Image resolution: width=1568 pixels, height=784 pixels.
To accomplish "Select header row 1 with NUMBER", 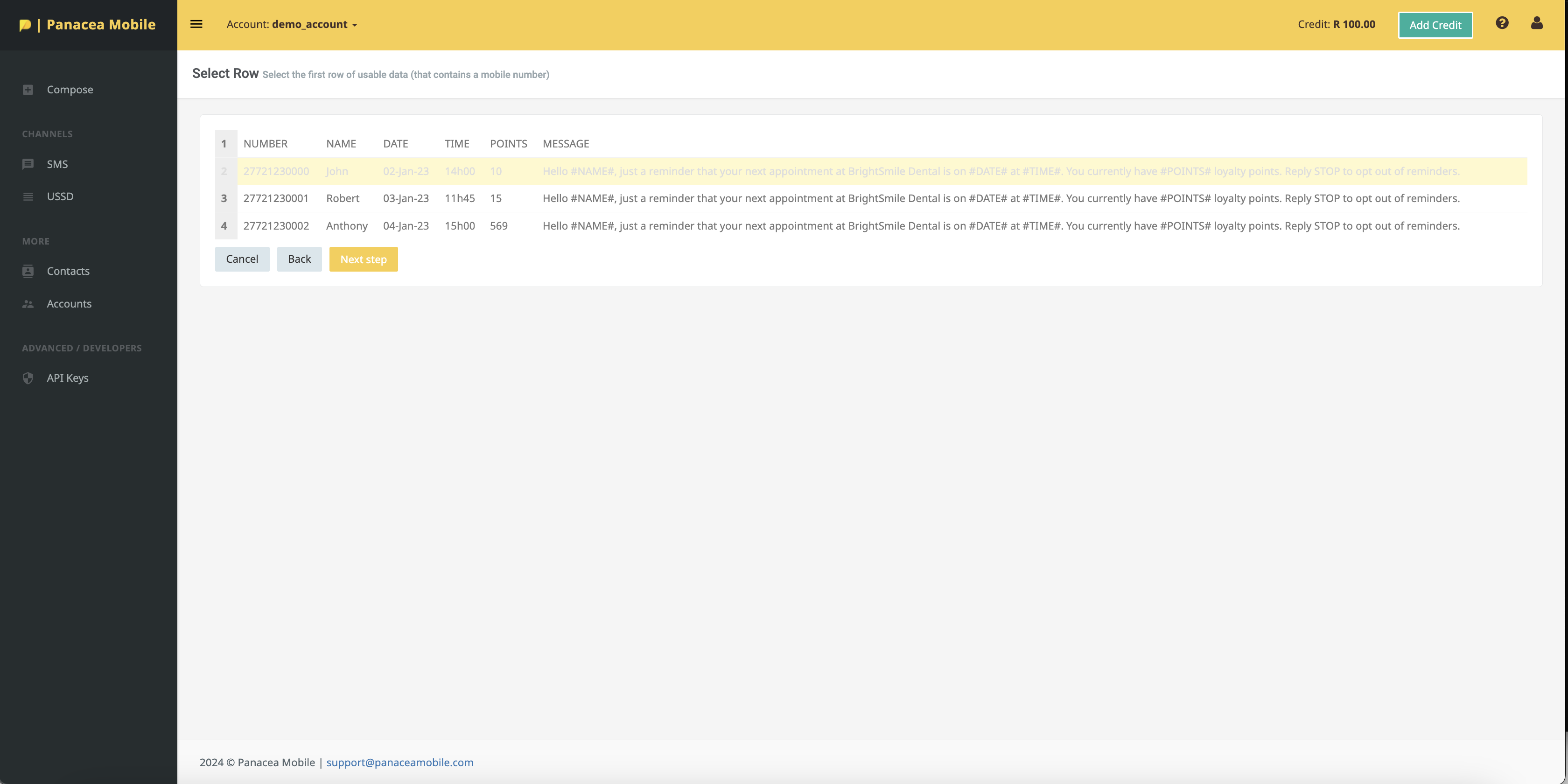I will [266, 144].
